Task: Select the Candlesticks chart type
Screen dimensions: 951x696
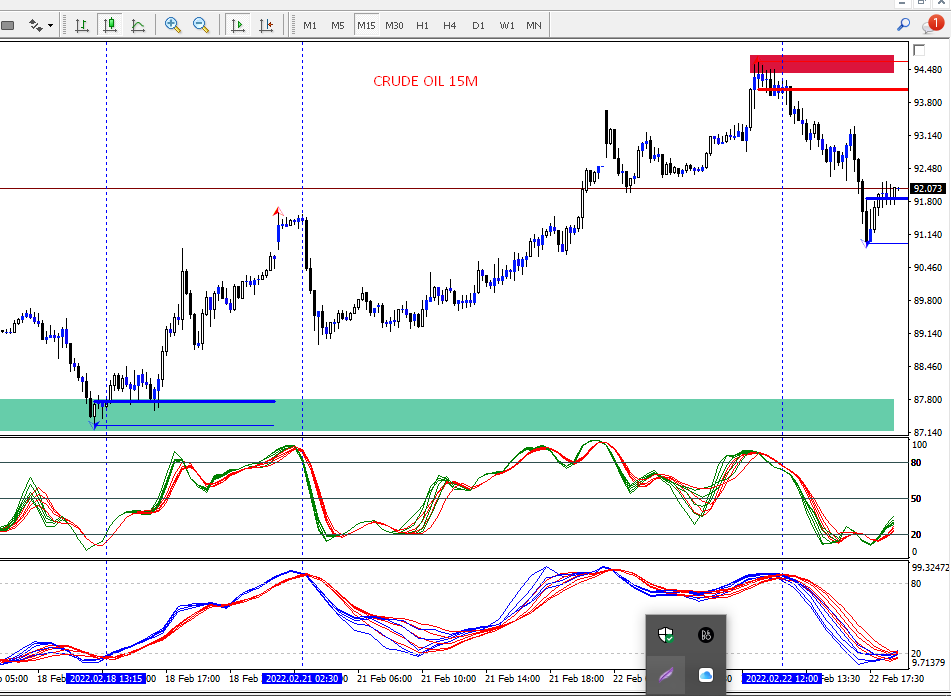Action: [x=110, y=25]
